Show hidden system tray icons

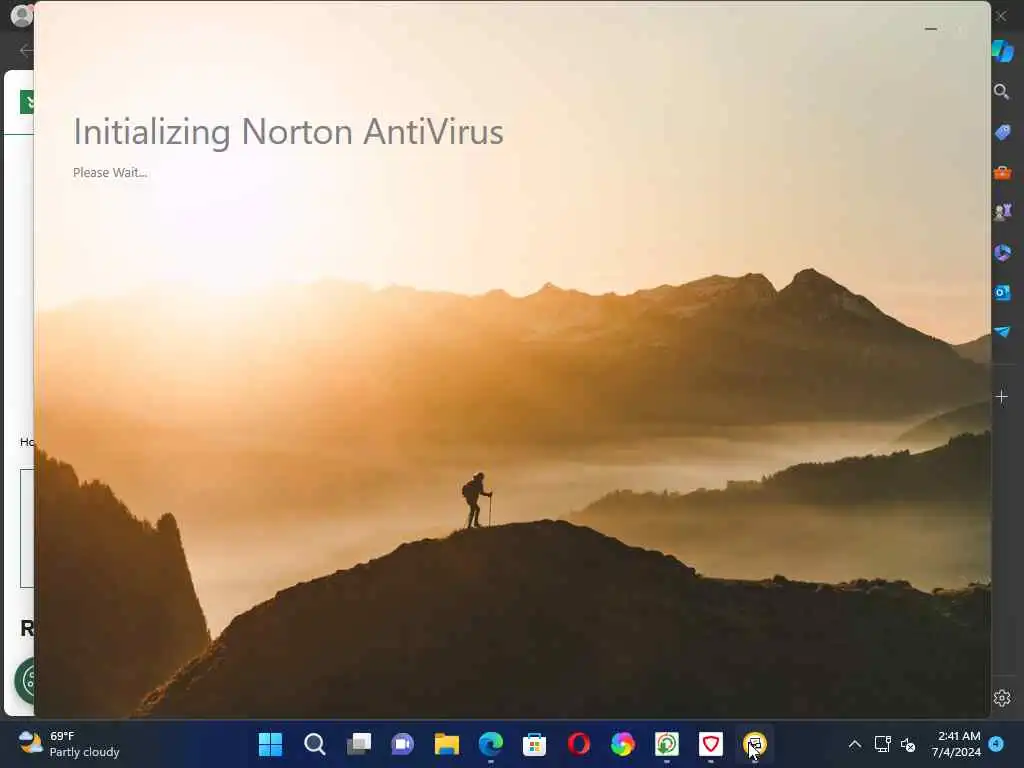854,744
